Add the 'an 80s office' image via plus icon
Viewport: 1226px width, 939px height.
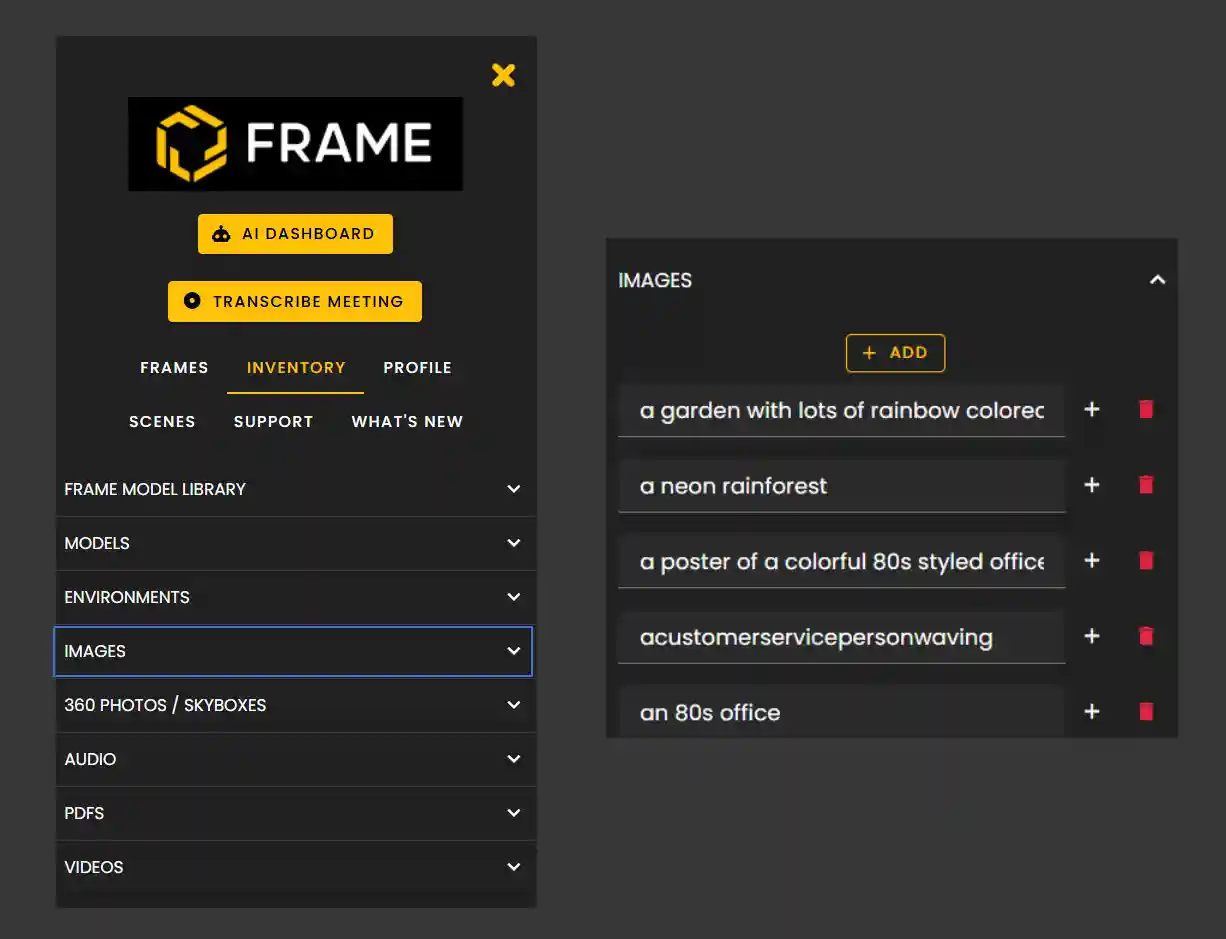1091,712
